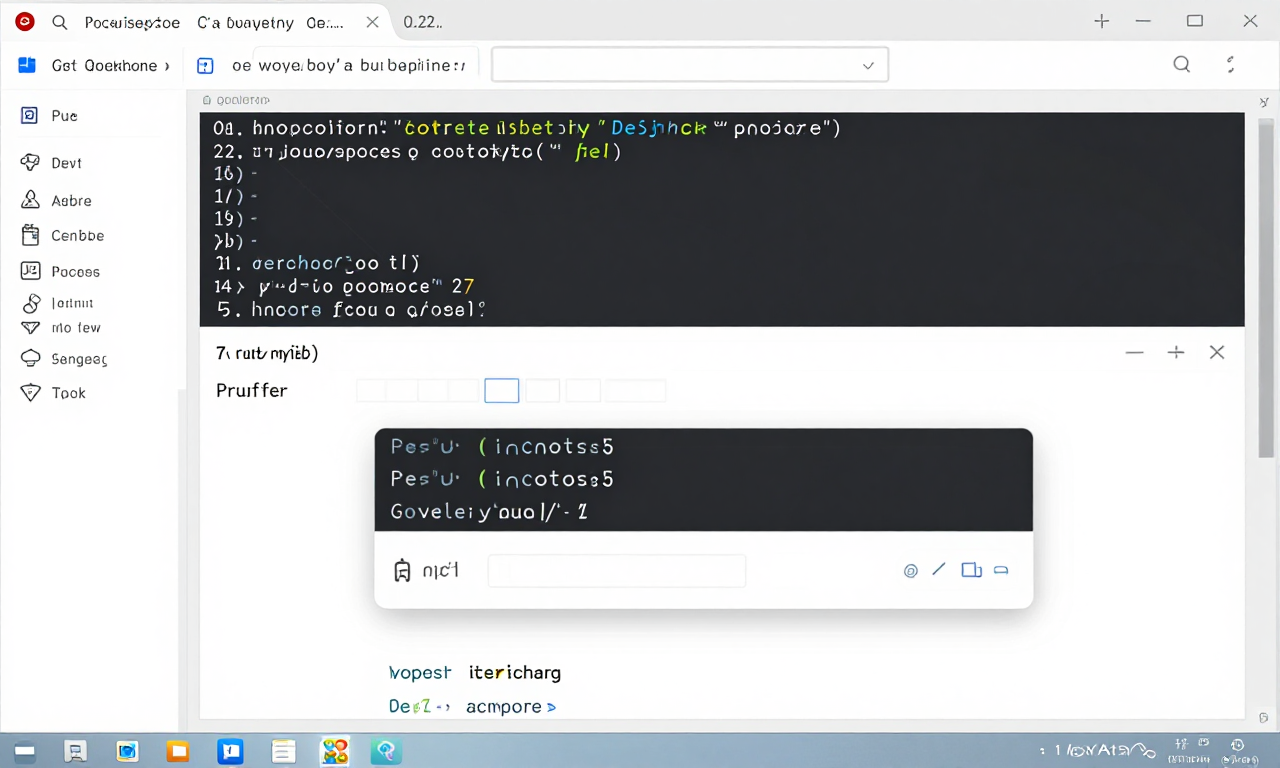Open the vertical dots more-options menu

coord(1230,65)
